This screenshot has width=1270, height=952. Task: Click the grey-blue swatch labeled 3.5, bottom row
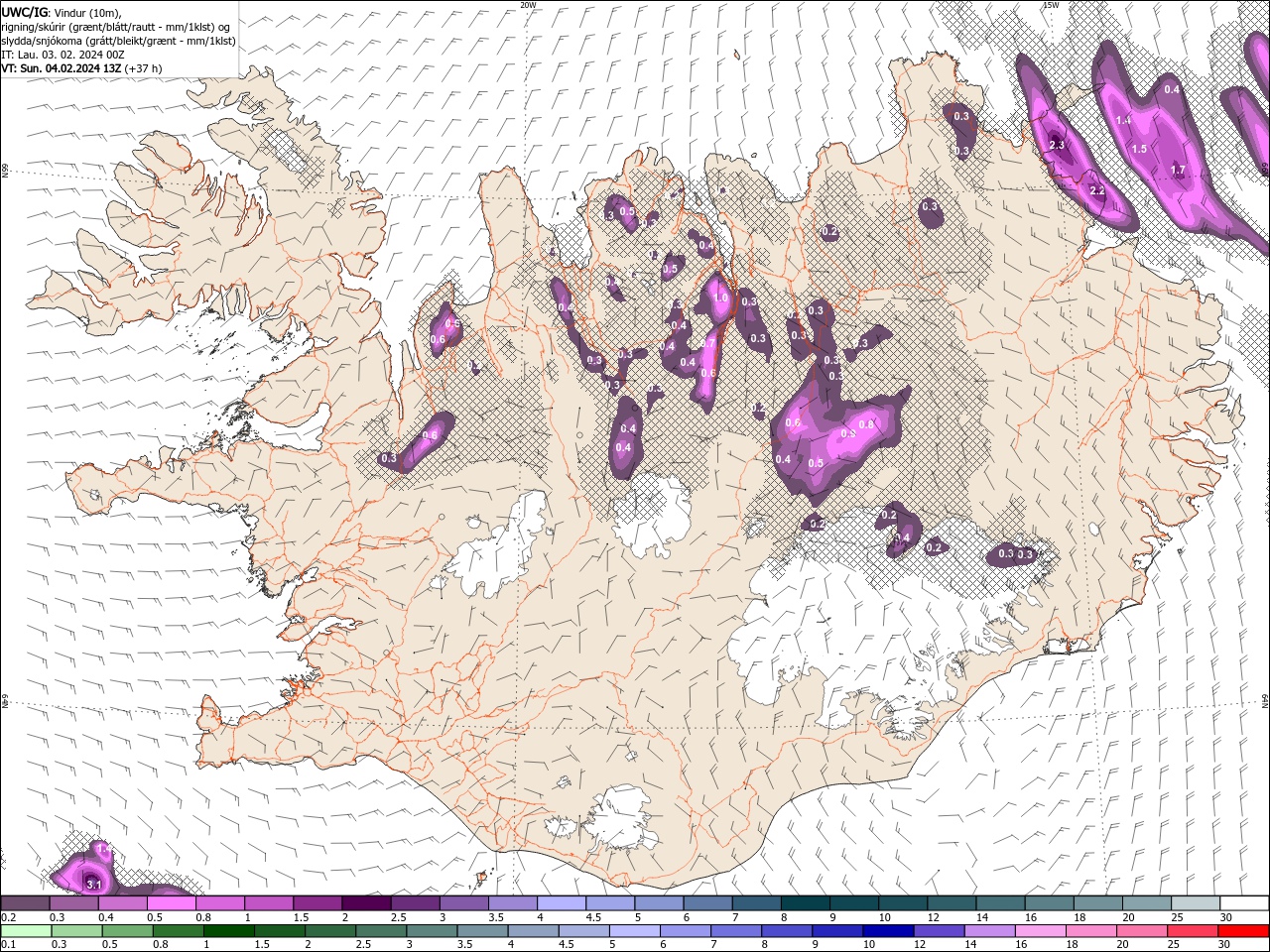pyautogui.click(x=482, y=931)
